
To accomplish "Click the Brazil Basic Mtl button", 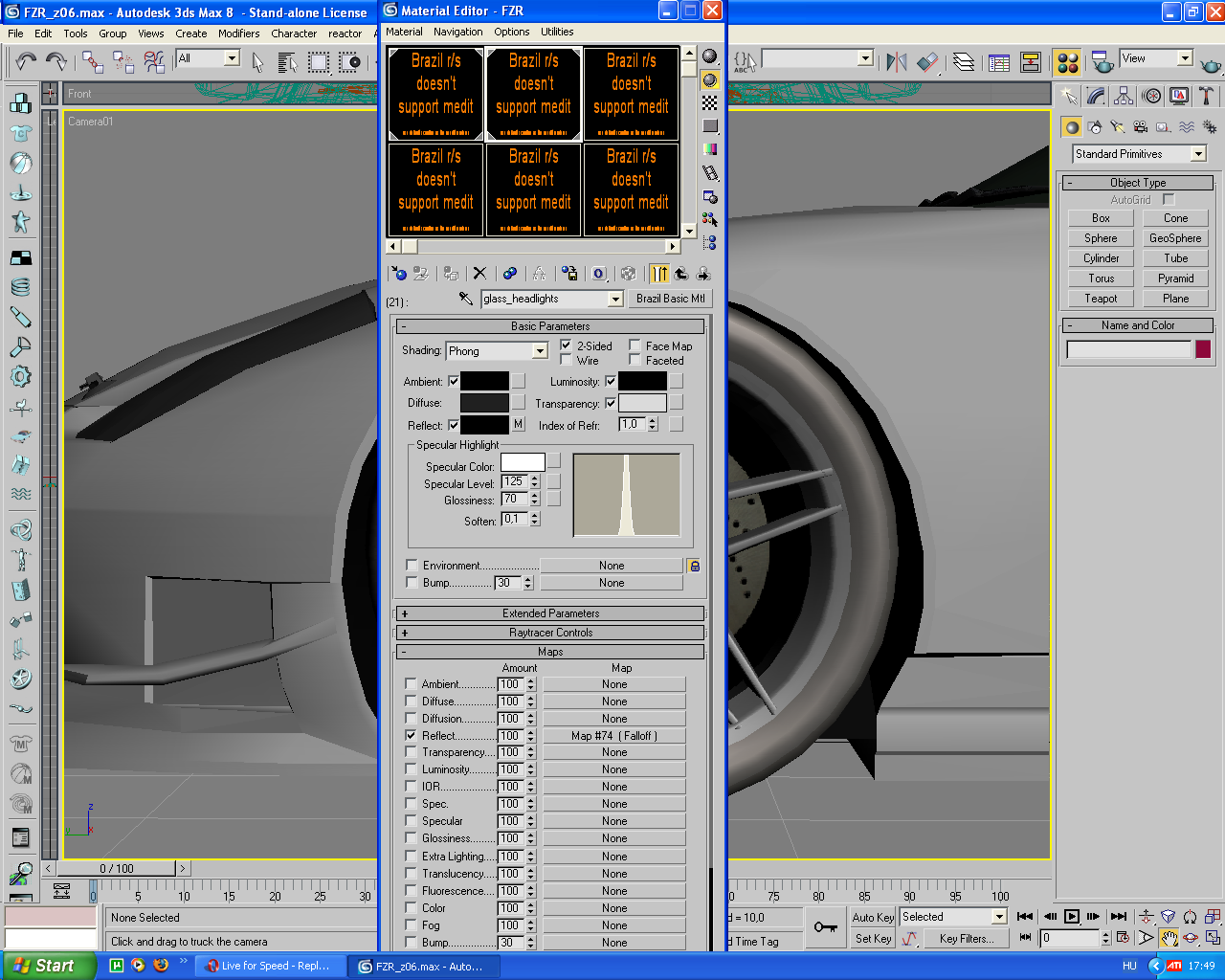I will click(x=670, y=299).
